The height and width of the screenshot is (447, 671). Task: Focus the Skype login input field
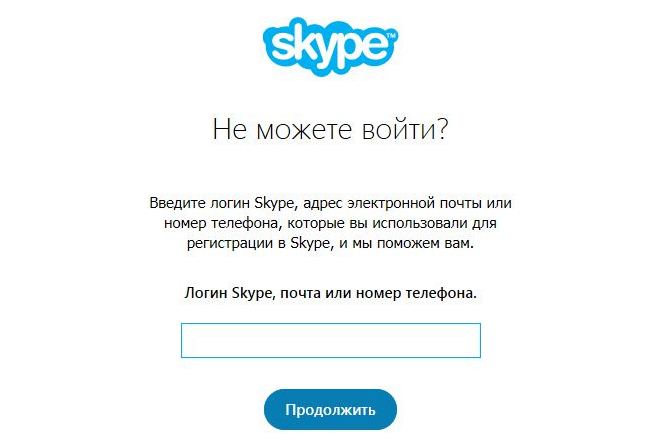(331, 340)
